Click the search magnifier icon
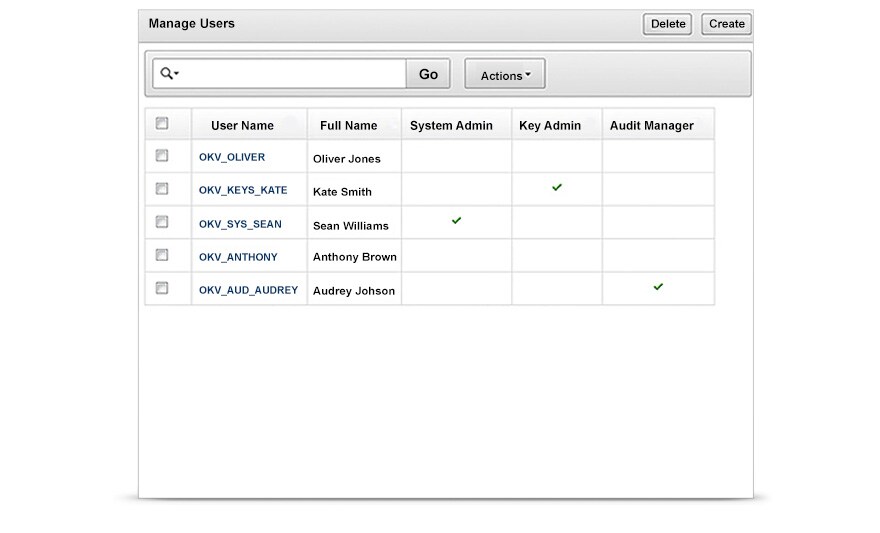The height and width of the screenshot is (533, 880). pyautogui.click(x=167, y=74)
